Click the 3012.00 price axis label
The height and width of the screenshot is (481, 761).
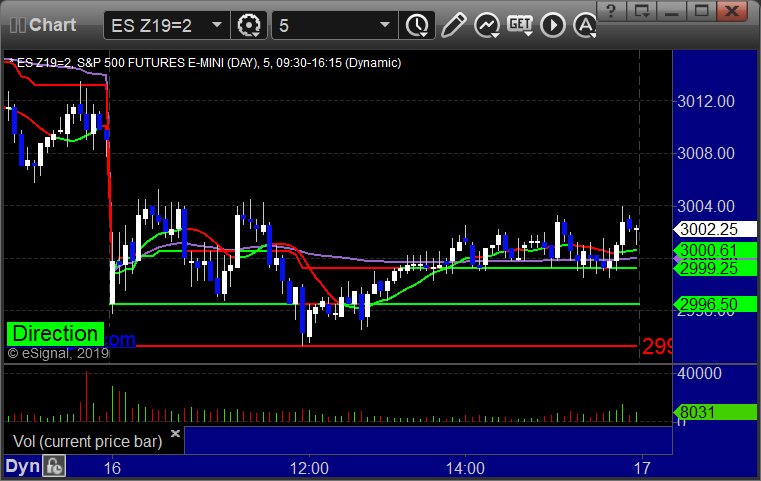tap(706, 101)
